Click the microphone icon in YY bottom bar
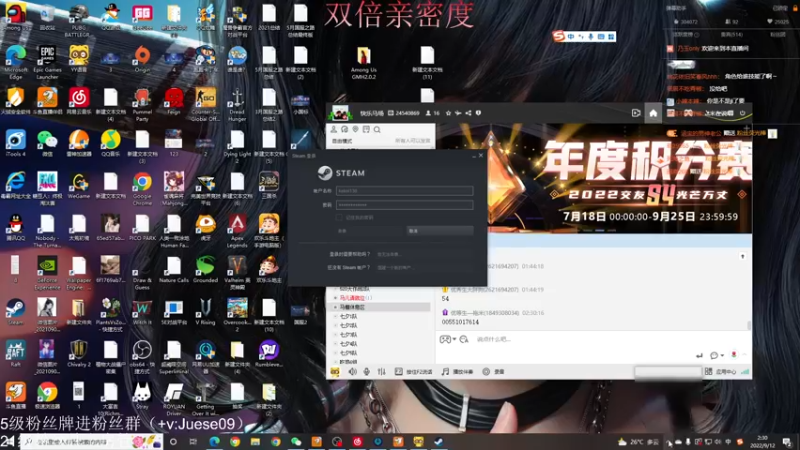 (x=366, y=372)
